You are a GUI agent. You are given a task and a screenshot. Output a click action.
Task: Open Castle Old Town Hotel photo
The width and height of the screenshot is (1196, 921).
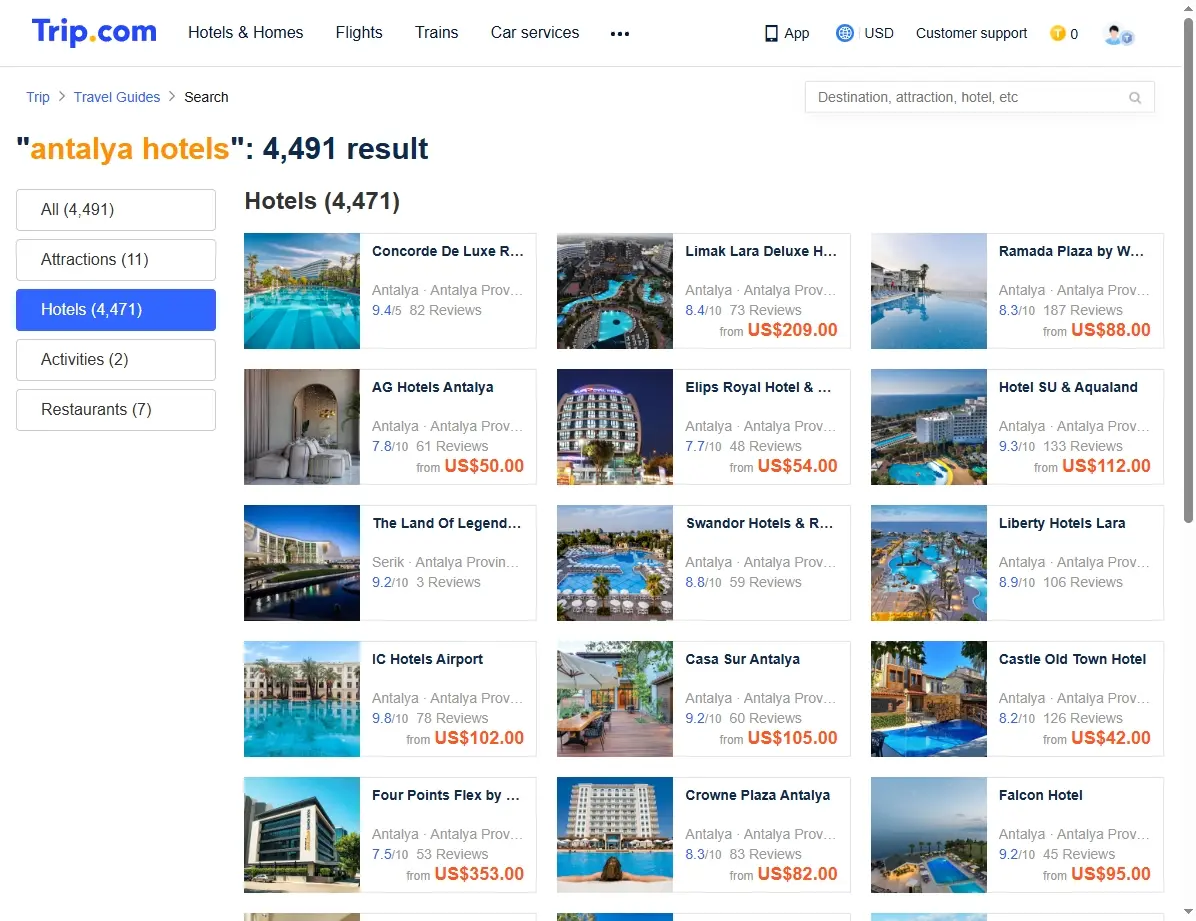point(929,698)
